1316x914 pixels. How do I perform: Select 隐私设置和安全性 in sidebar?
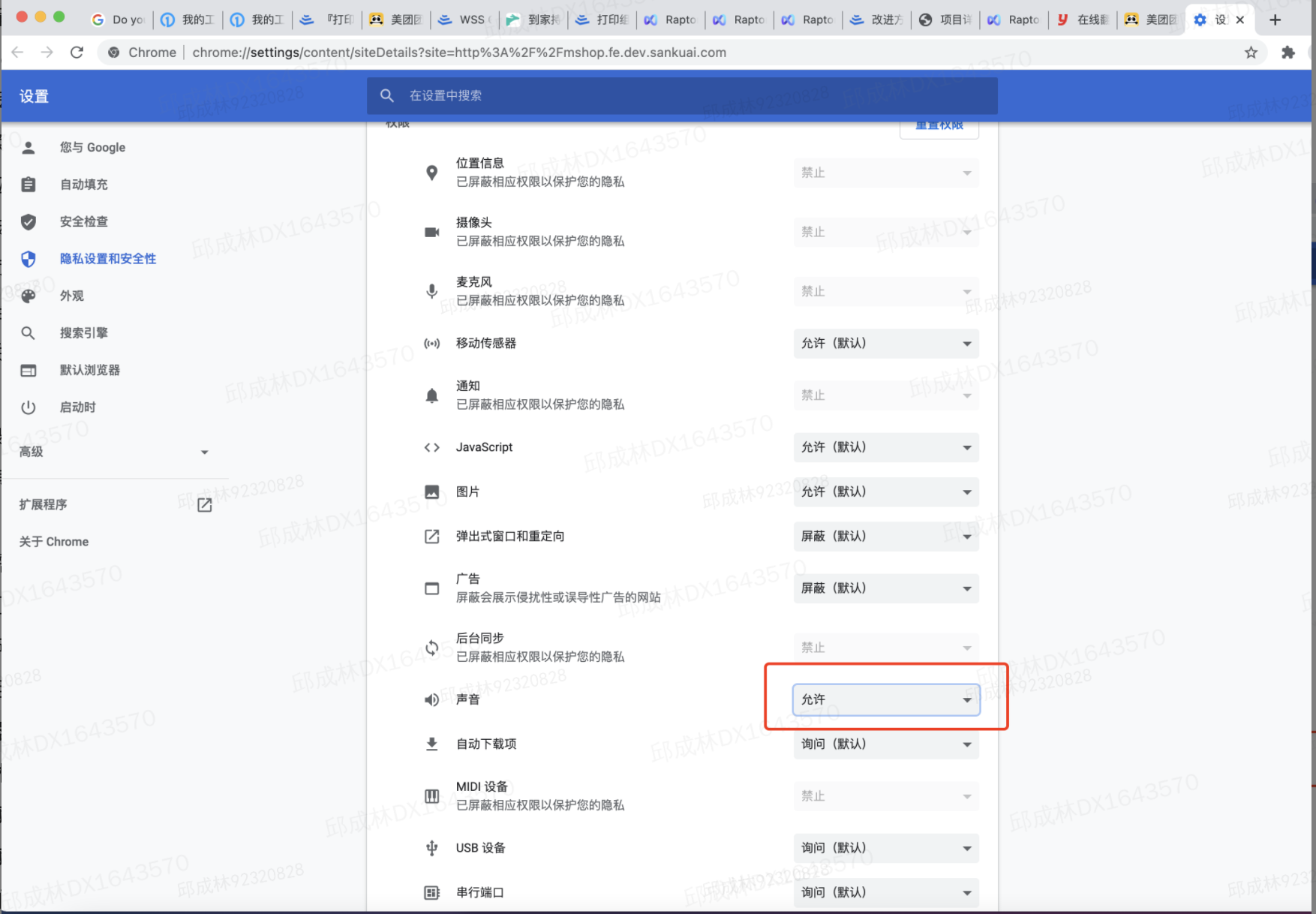pos(108,259)
